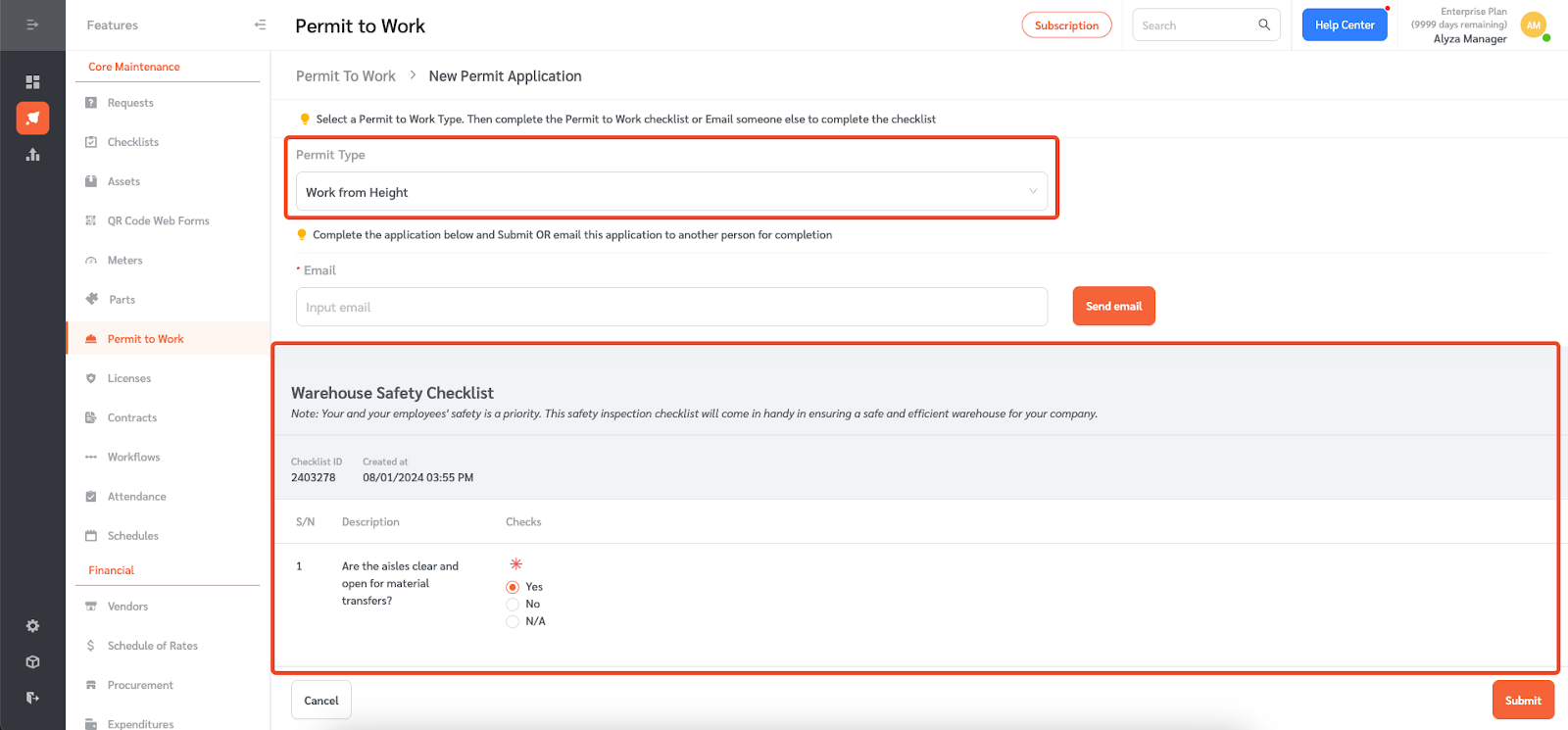Collapse the Features panel icon
Viewport: 1568px width, 730px height.
point(260,24)
